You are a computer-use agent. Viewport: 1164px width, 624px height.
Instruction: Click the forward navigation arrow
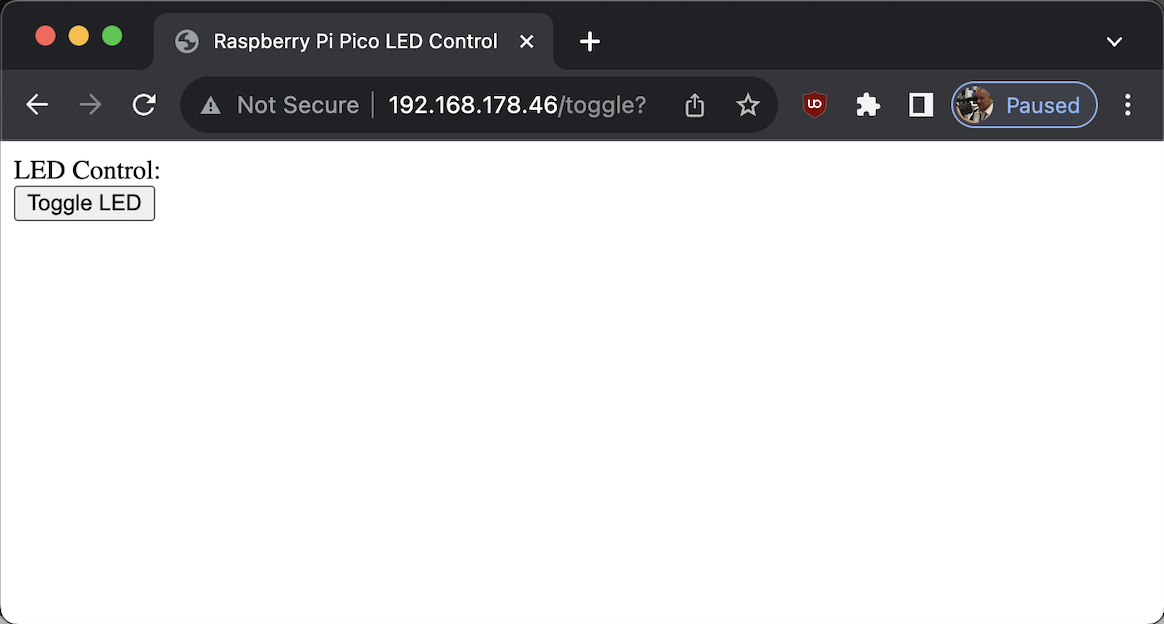click(x=91, y=105)
